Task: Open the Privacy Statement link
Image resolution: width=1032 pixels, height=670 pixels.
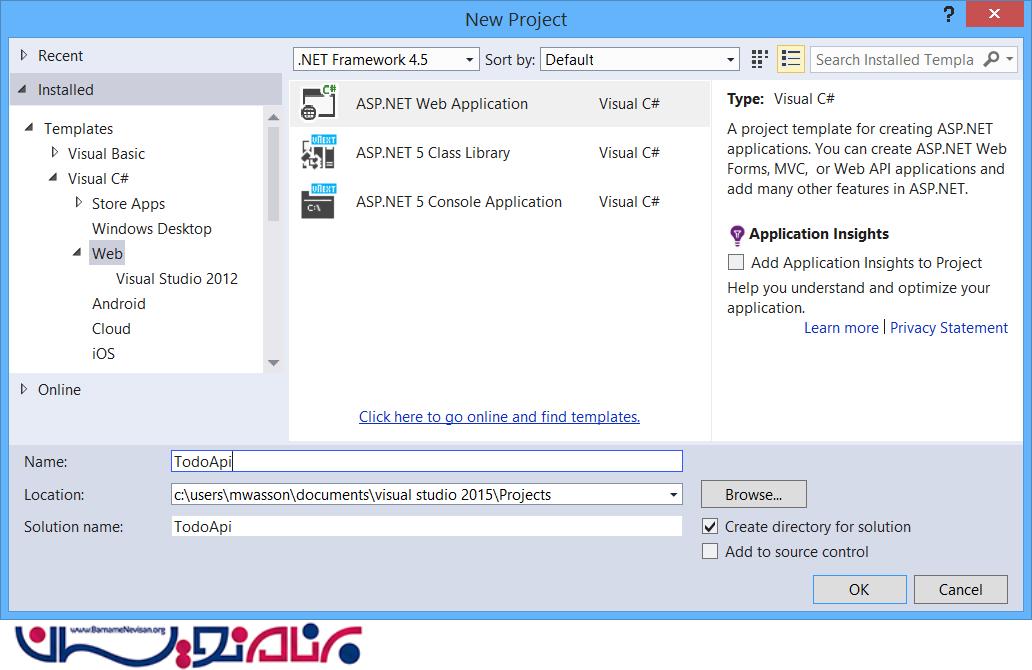Action: (948, 328)
